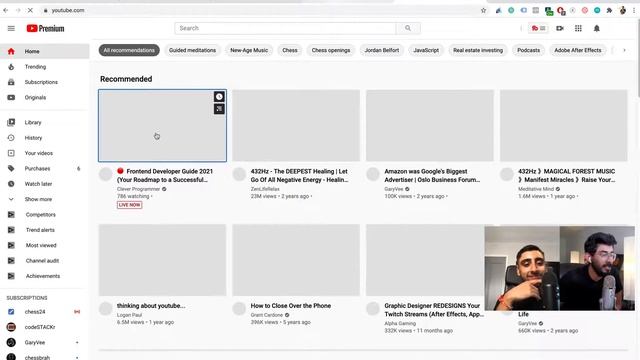Open Amazon was Google's Biggest Advertiser title
Screen dimensions: 640x360
[432, 176]
